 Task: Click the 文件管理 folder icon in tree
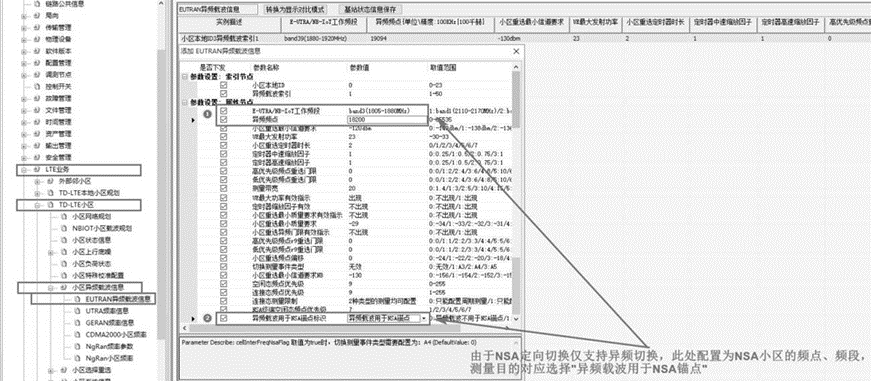tap(36, 110)
